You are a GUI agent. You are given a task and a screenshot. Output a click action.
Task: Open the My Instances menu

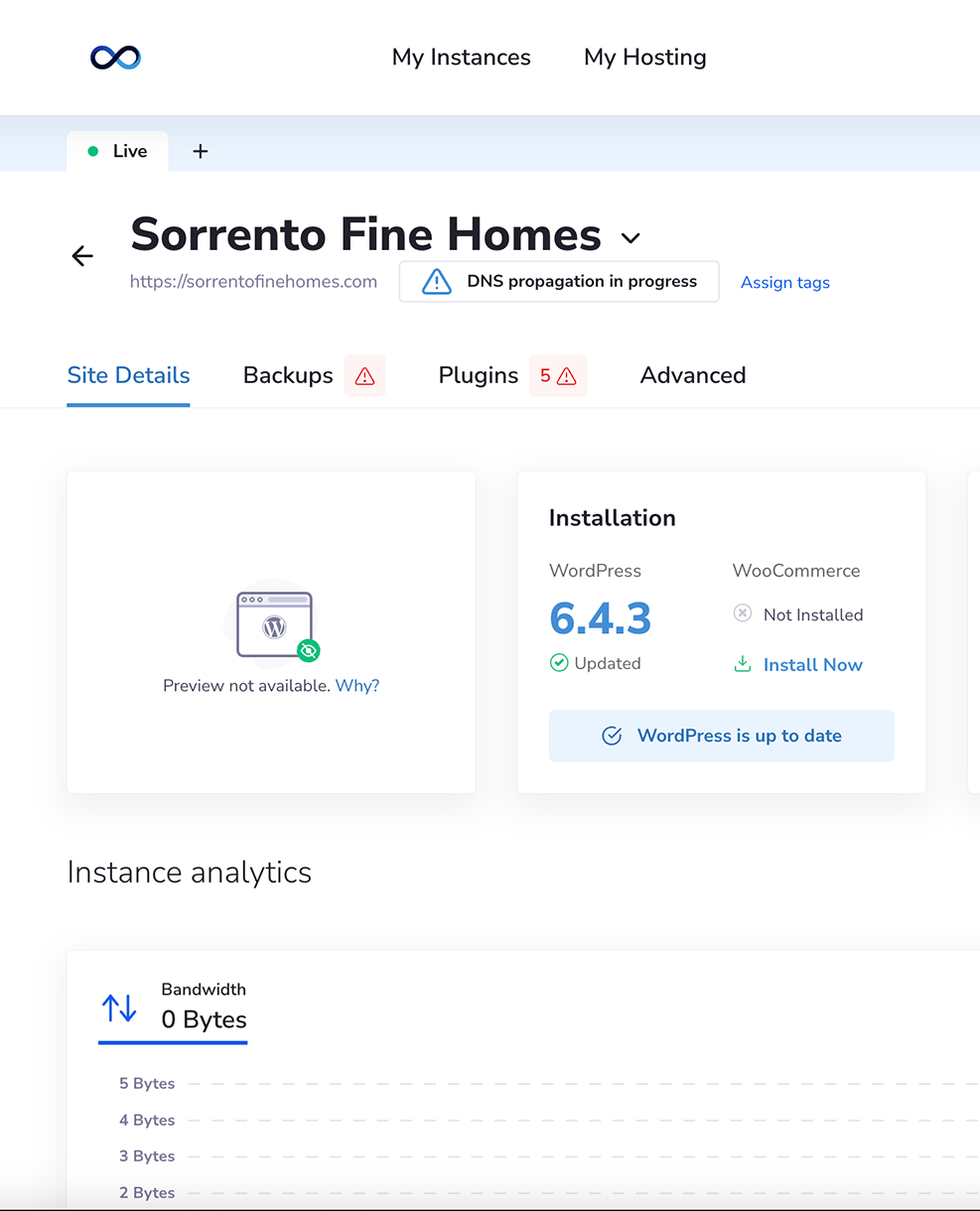[x=461, y=58]
